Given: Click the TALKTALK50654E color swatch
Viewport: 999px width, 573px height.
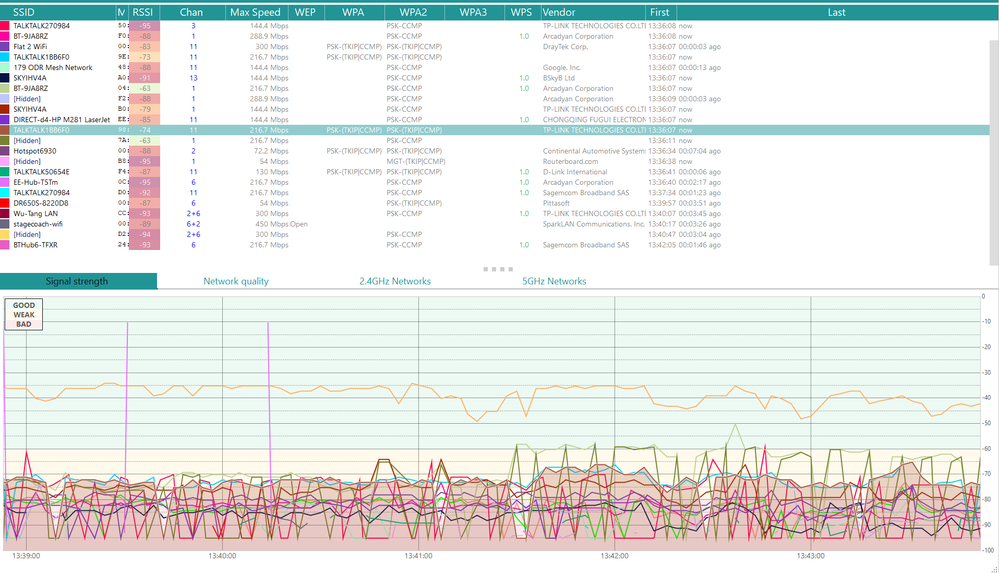Looking at the screenshot, I should tap(4, 172).
